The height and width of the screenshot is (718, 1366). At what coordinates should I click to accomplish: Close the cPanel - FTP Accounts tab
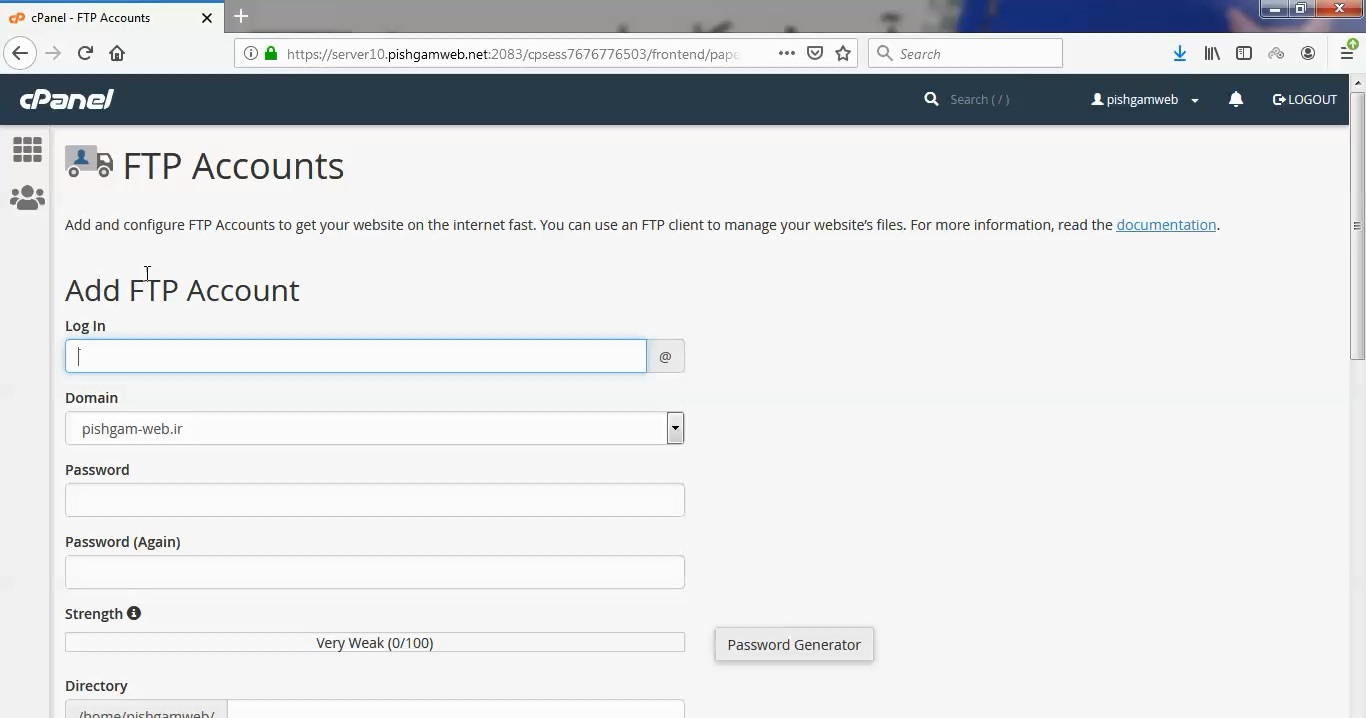(207, 17)
